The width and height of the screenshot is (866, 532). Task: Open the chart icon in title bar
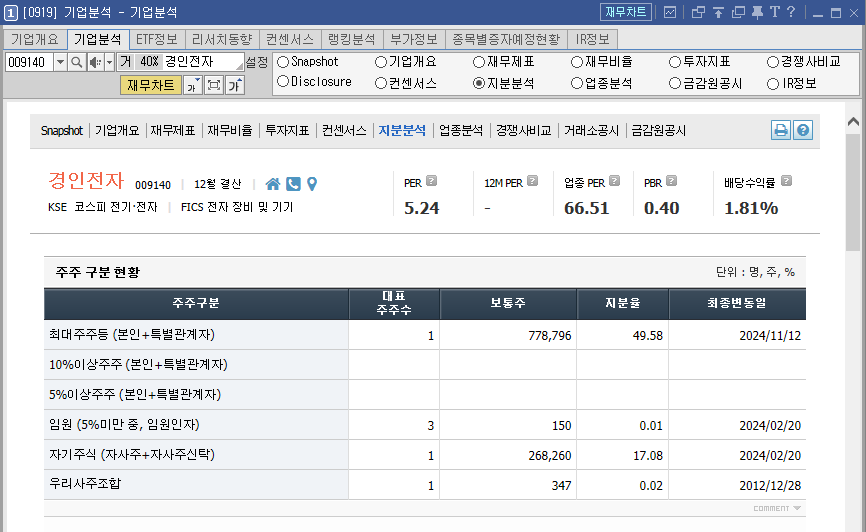click(670, 12)
